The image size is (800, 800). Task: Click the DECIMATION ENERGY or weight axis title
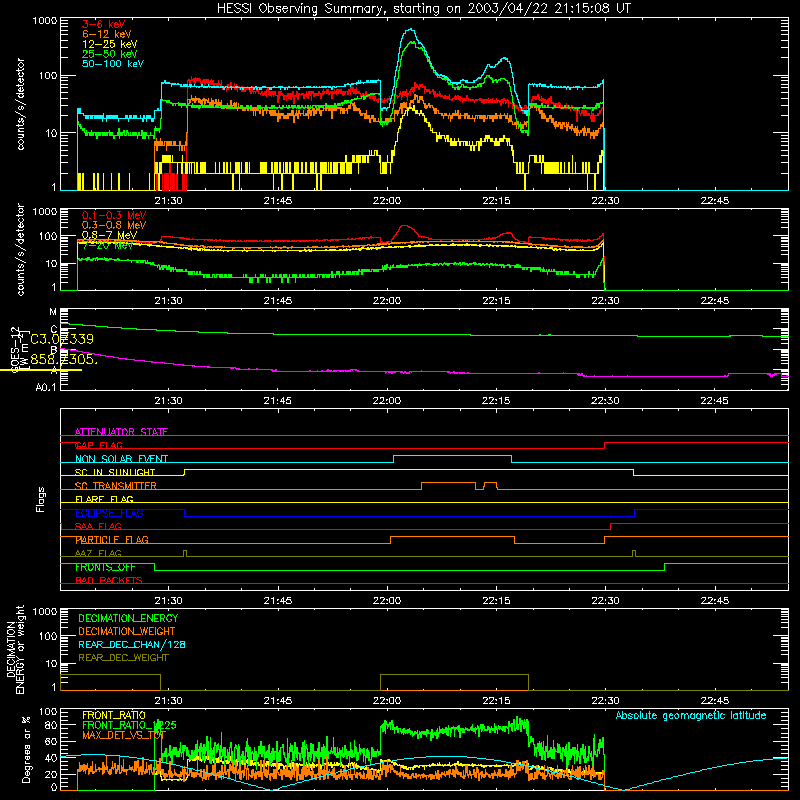pos(15,649)
